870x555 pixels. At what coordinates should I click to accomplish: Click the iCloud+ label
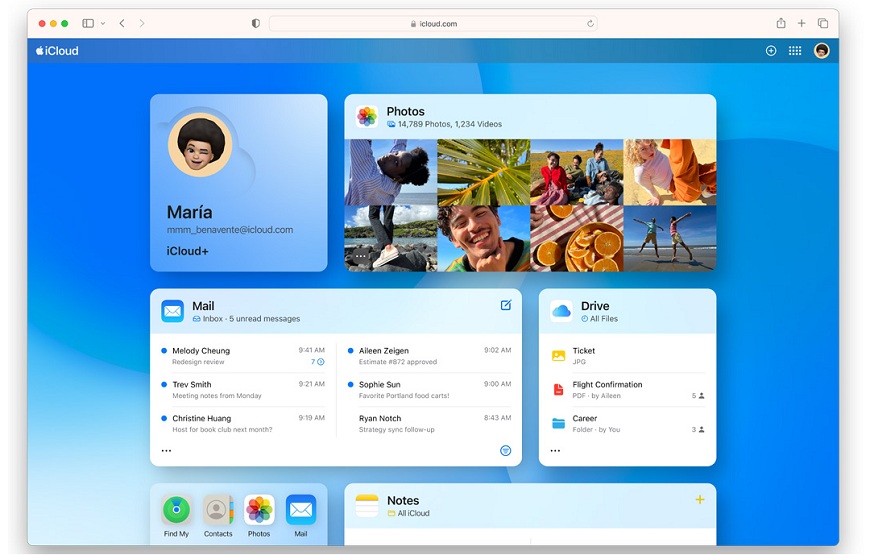pos(188,251)
